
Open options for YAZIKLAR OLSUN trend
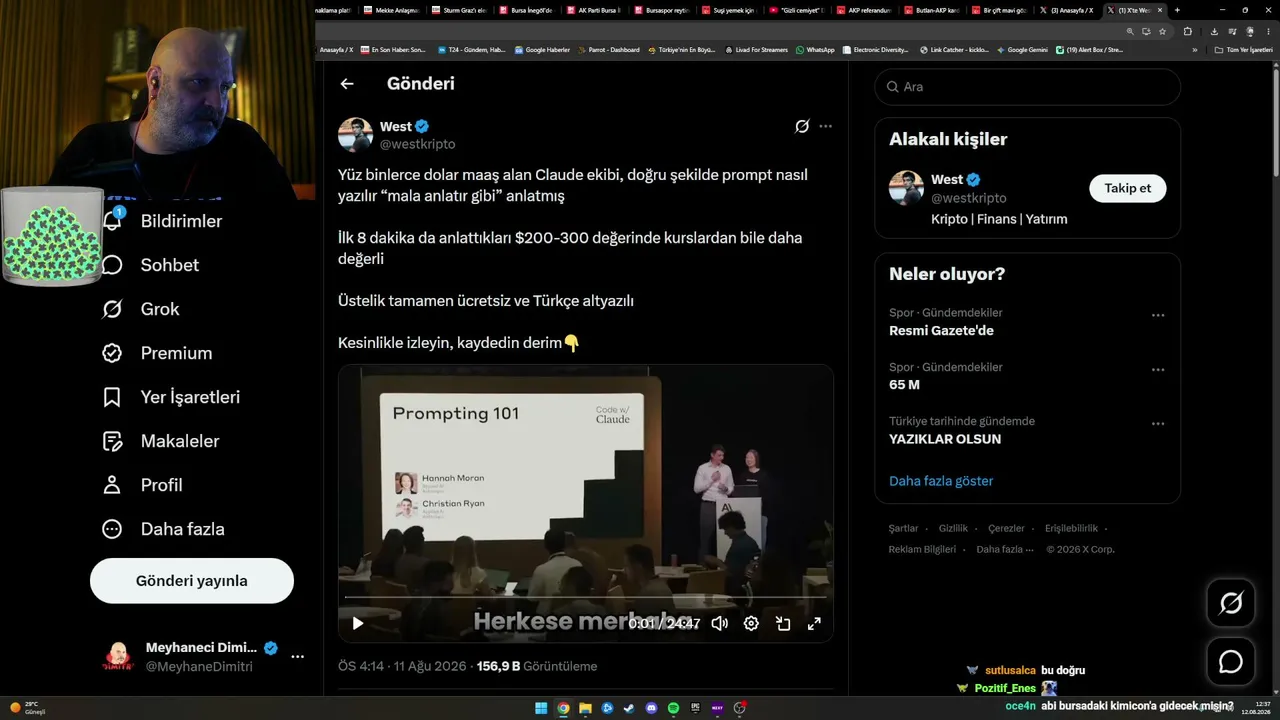pyautogui.click(x=1158, y=423)
